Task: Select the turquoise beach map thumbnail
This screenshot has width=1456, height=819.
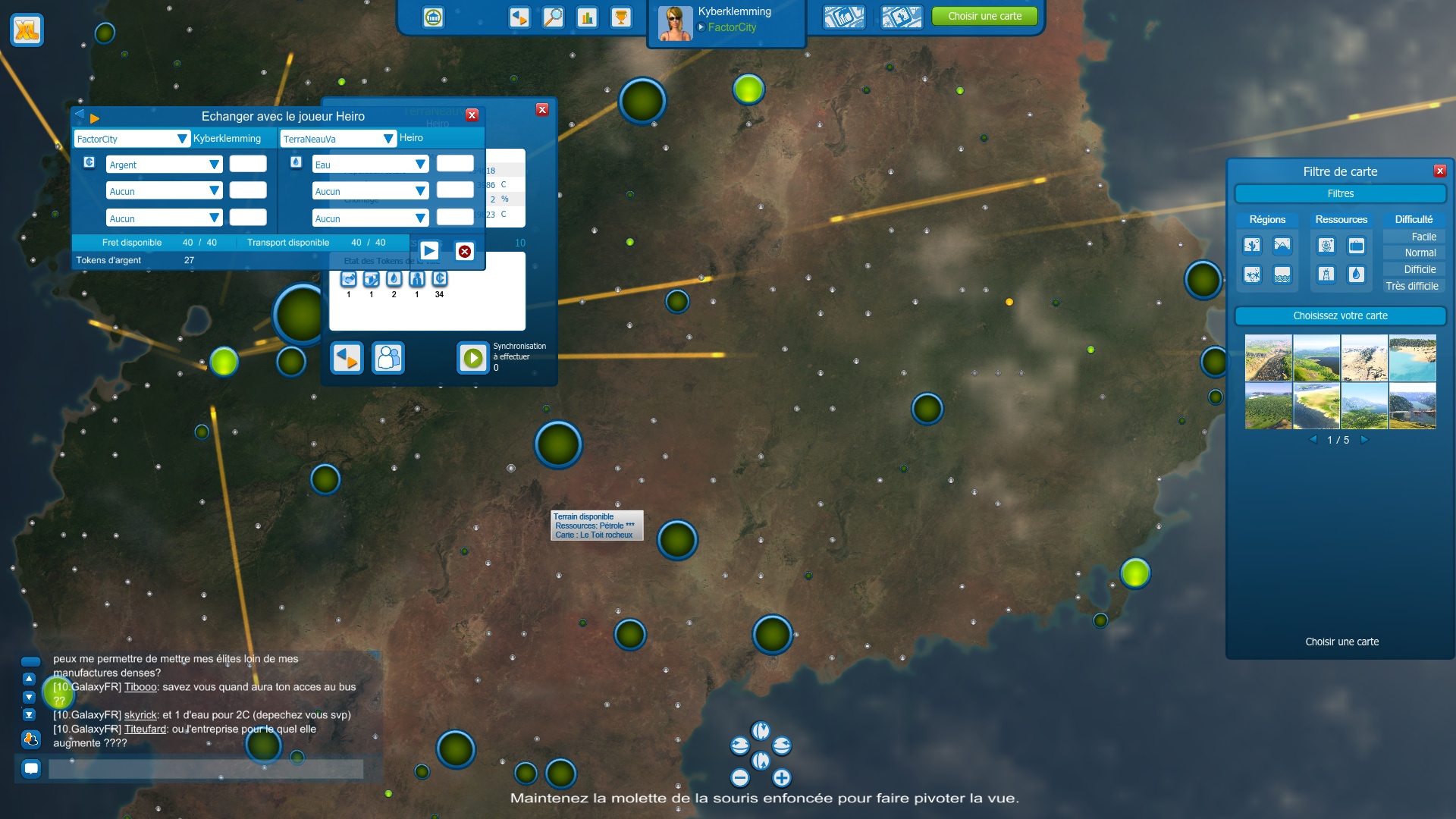Action: pos(1412,358)
